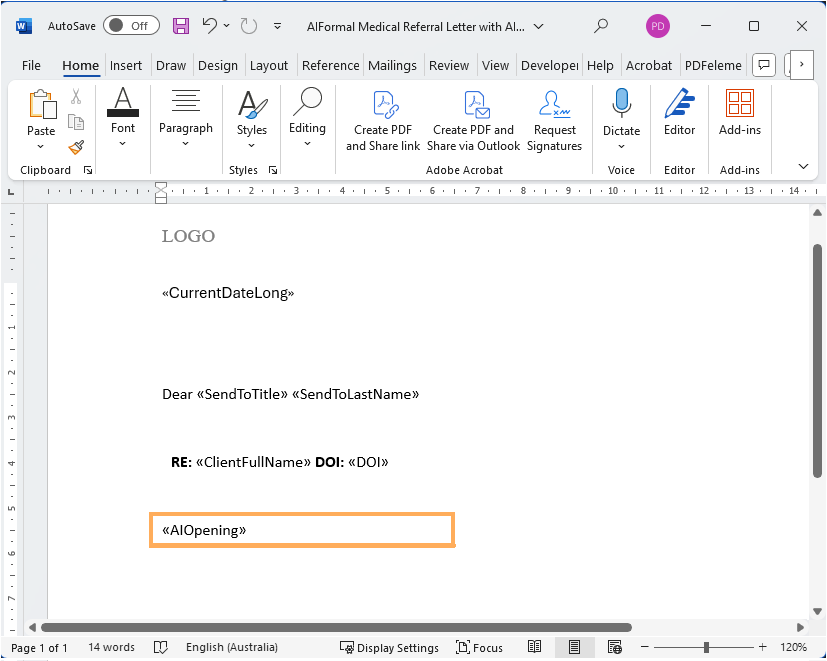Switch to the Mailings tab
This screenshot has height=661, width=827.
pos(392,66)
